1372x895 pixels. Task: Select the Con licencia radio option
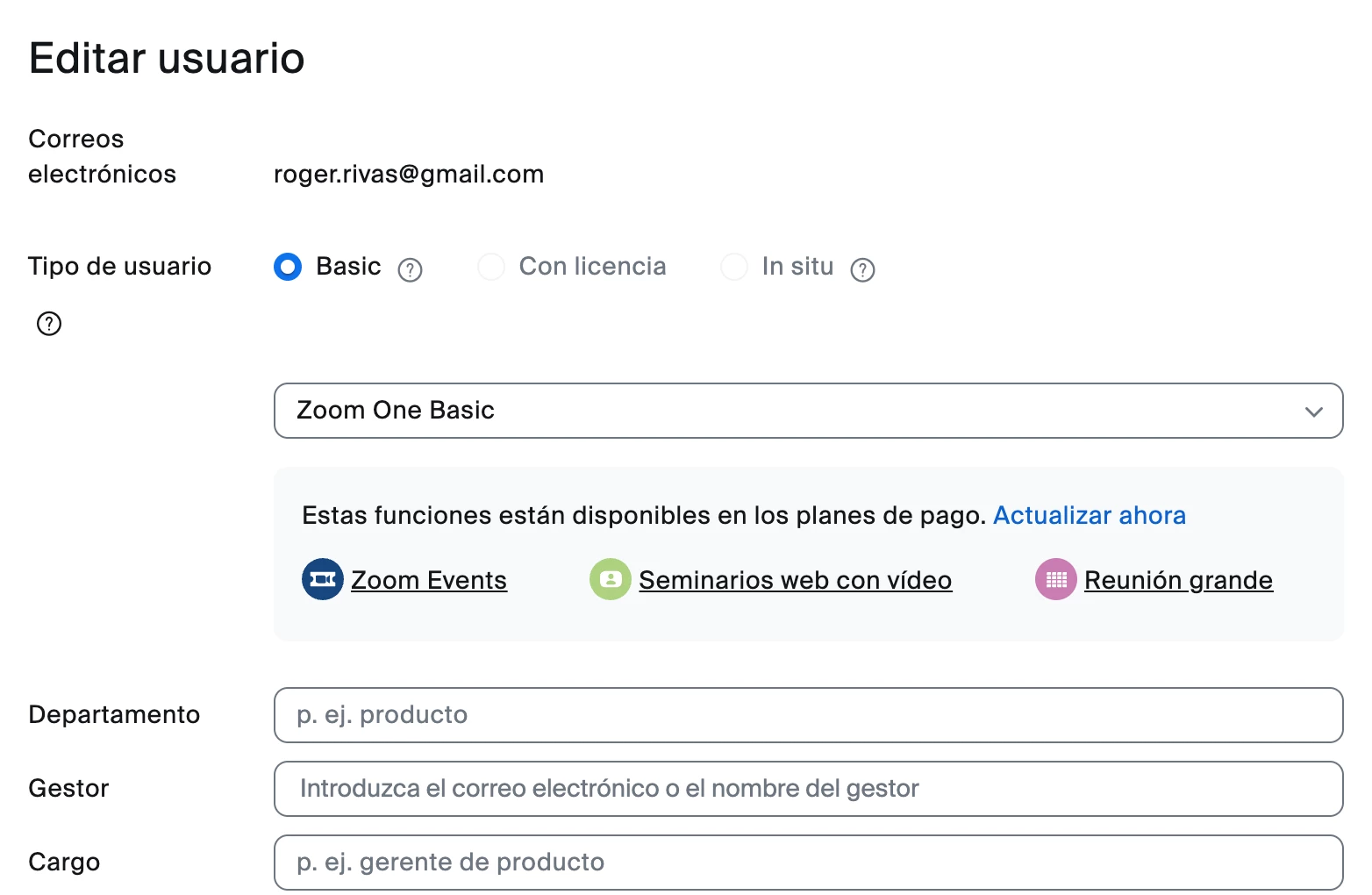[491, 266]
